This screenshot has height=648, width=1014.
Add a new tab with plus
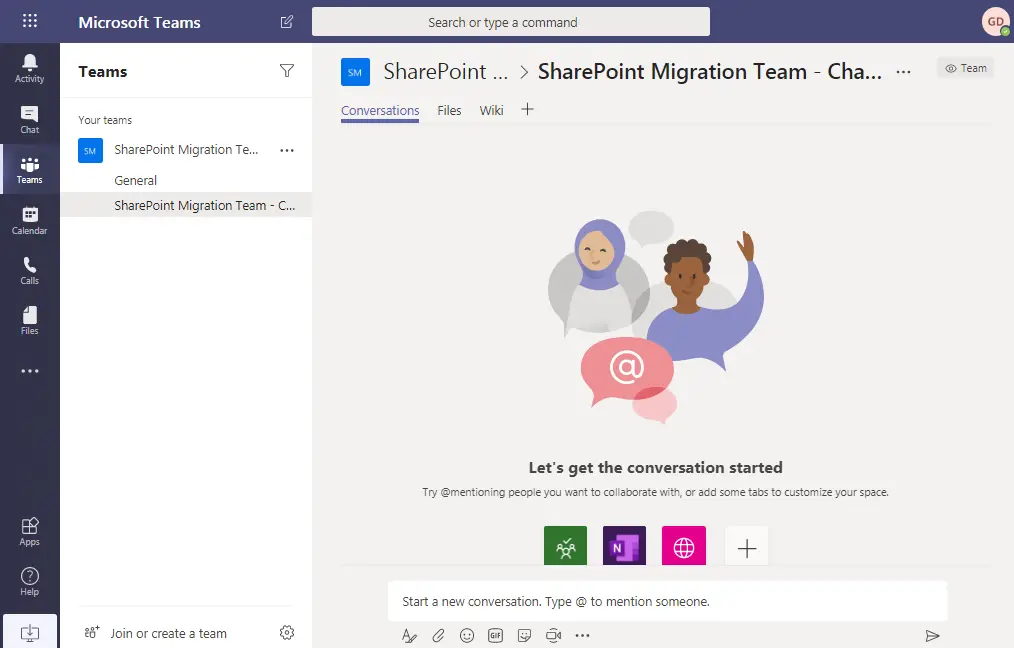[x=528, y=109]
